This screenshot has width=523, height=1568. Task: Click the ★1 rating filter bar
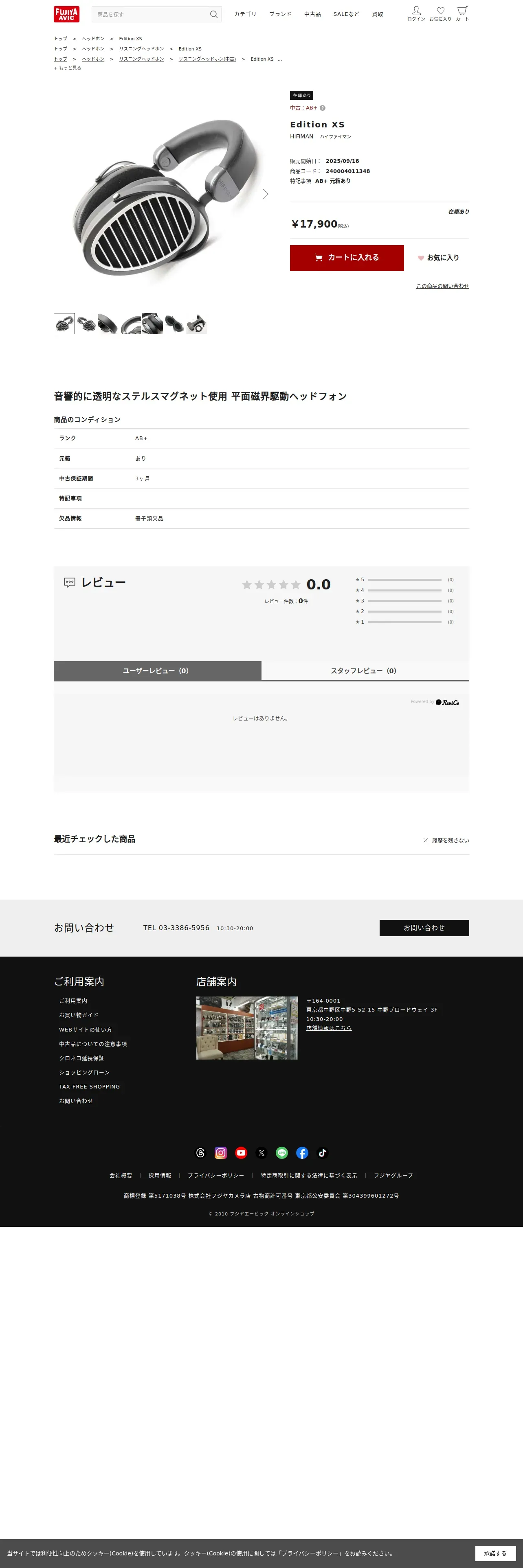pos(405,622)
